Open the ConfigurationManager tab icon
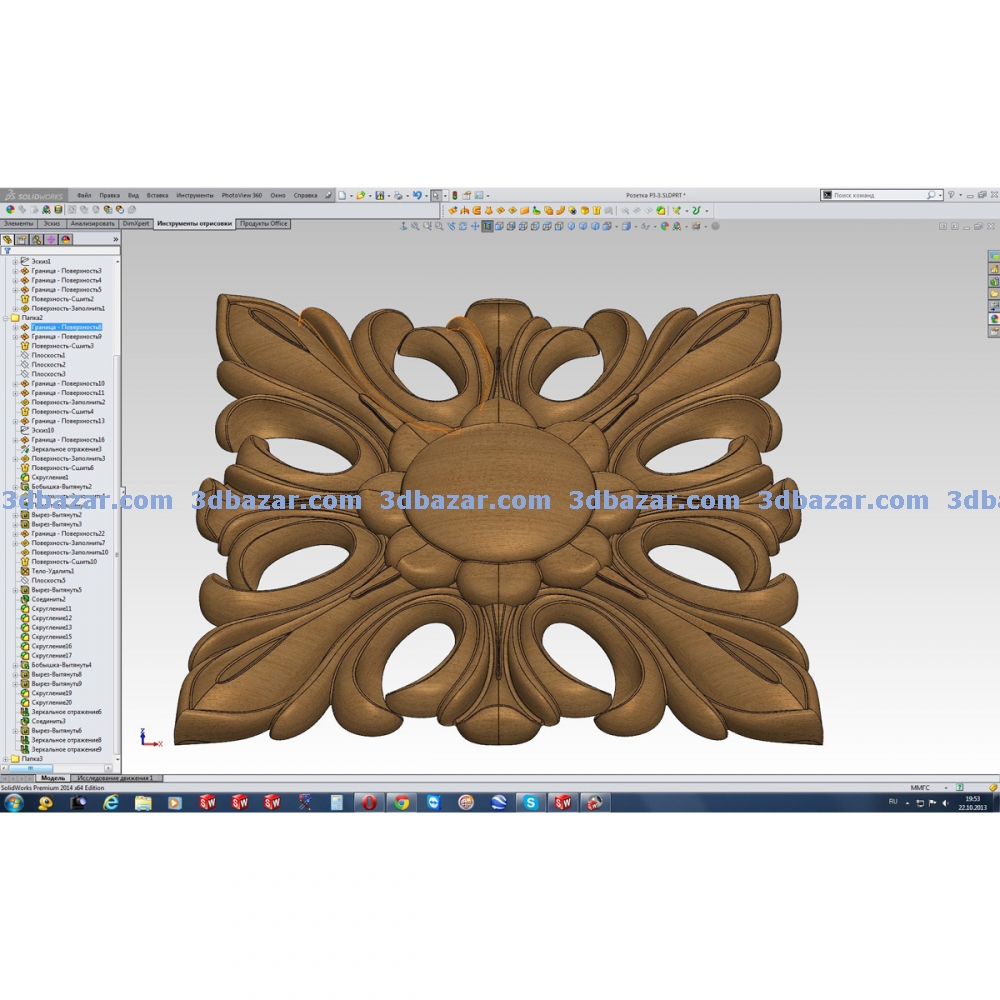Screen dimensions: 1000x1000 (37, 239)
